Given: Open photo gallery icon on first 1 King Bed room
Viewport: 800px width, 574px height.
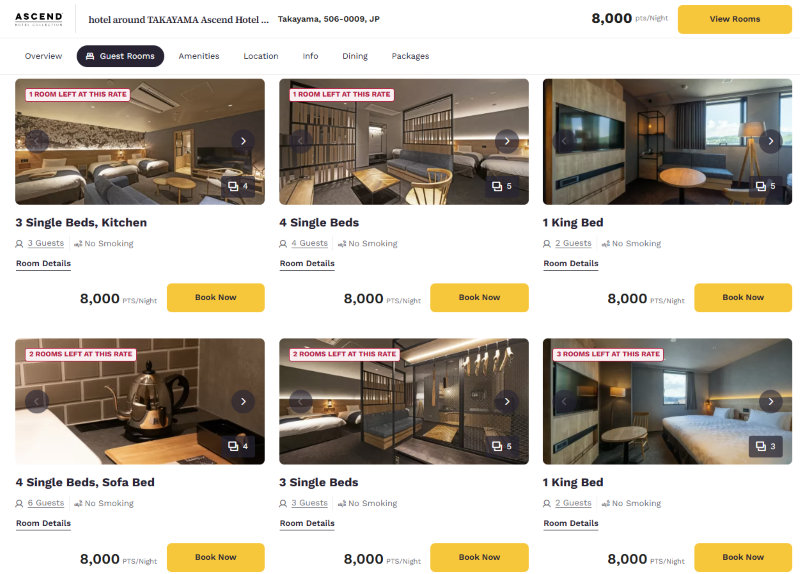Looking at the screenshot, I should pyautogui.click(x=766, y=186).
